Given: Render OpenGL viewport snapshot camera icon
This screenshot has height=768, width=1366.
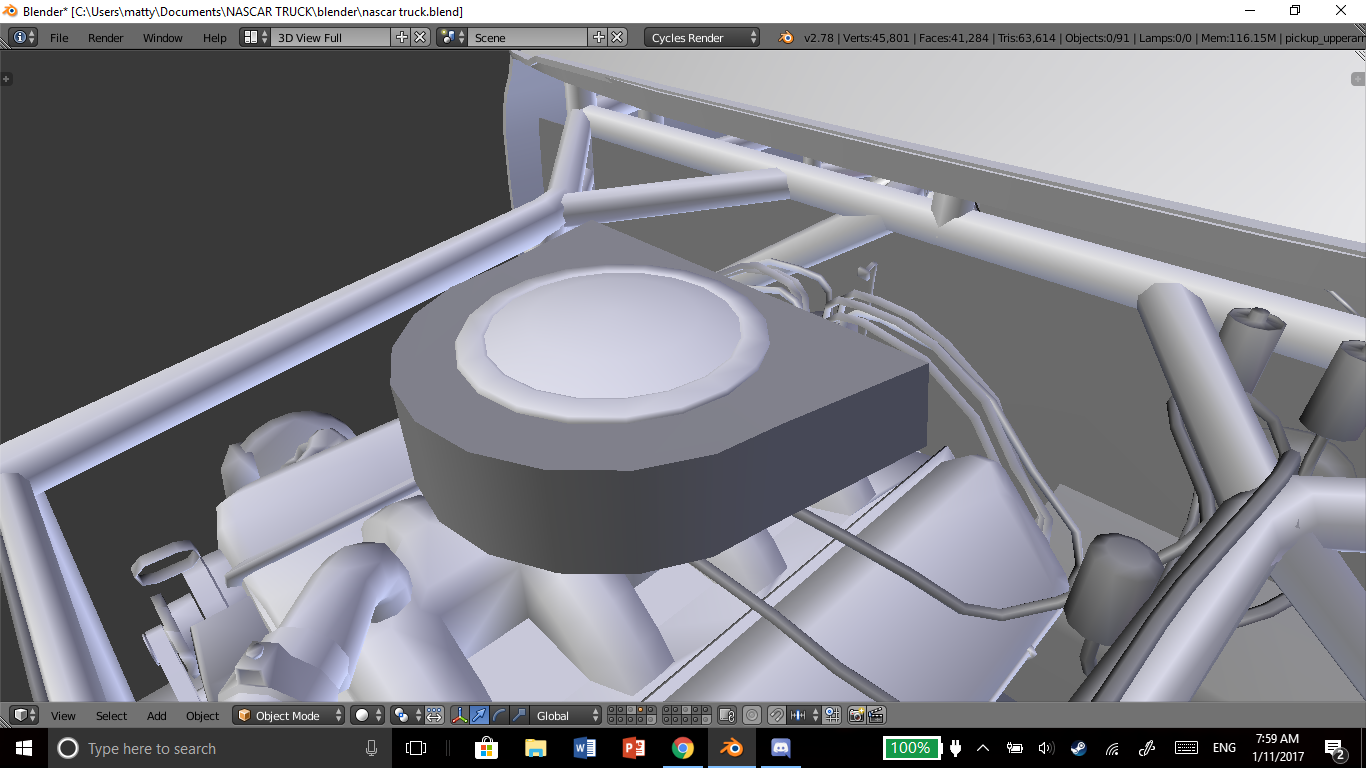Looking at the screenshot, I should tap(857, 715).
